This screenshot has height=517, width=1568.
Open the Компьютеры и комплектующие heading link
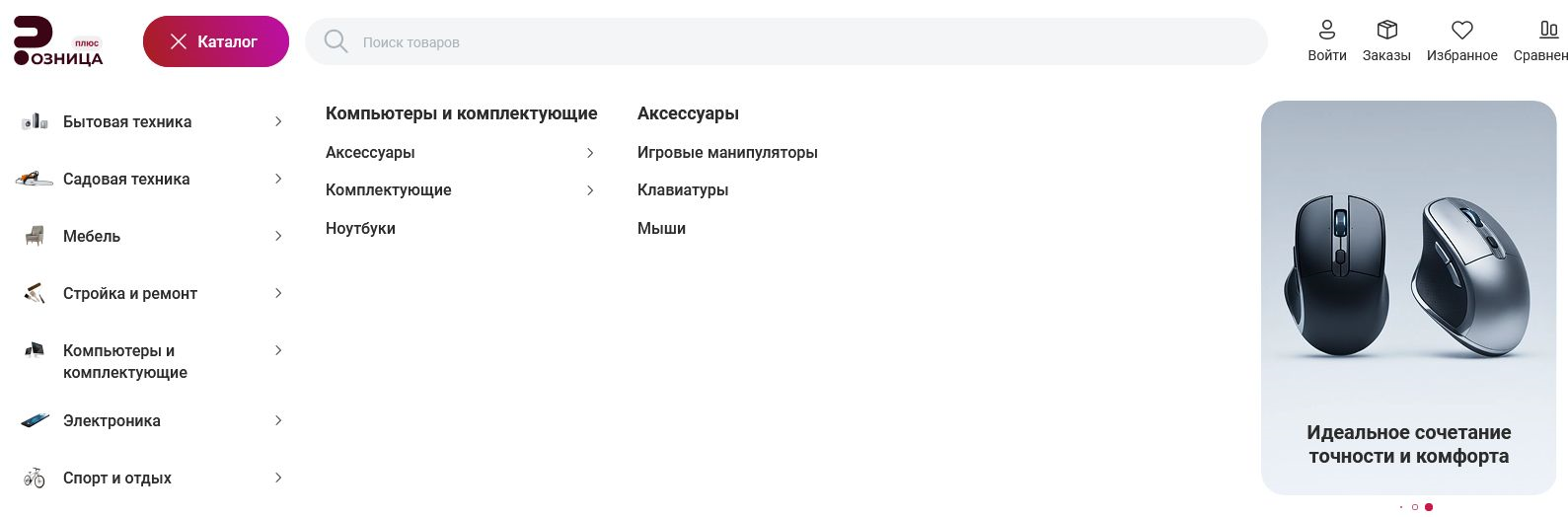[461, 113]
